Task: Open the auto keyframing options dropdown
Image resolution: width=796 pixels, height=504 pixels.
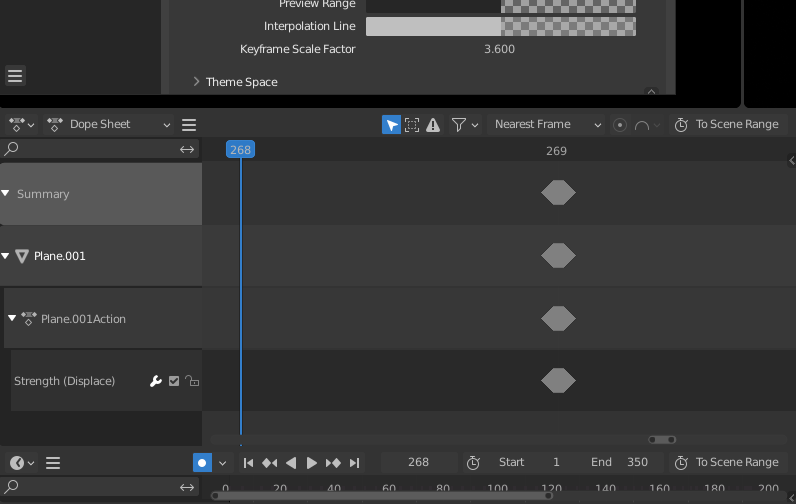Action: (x=222, y=463)
